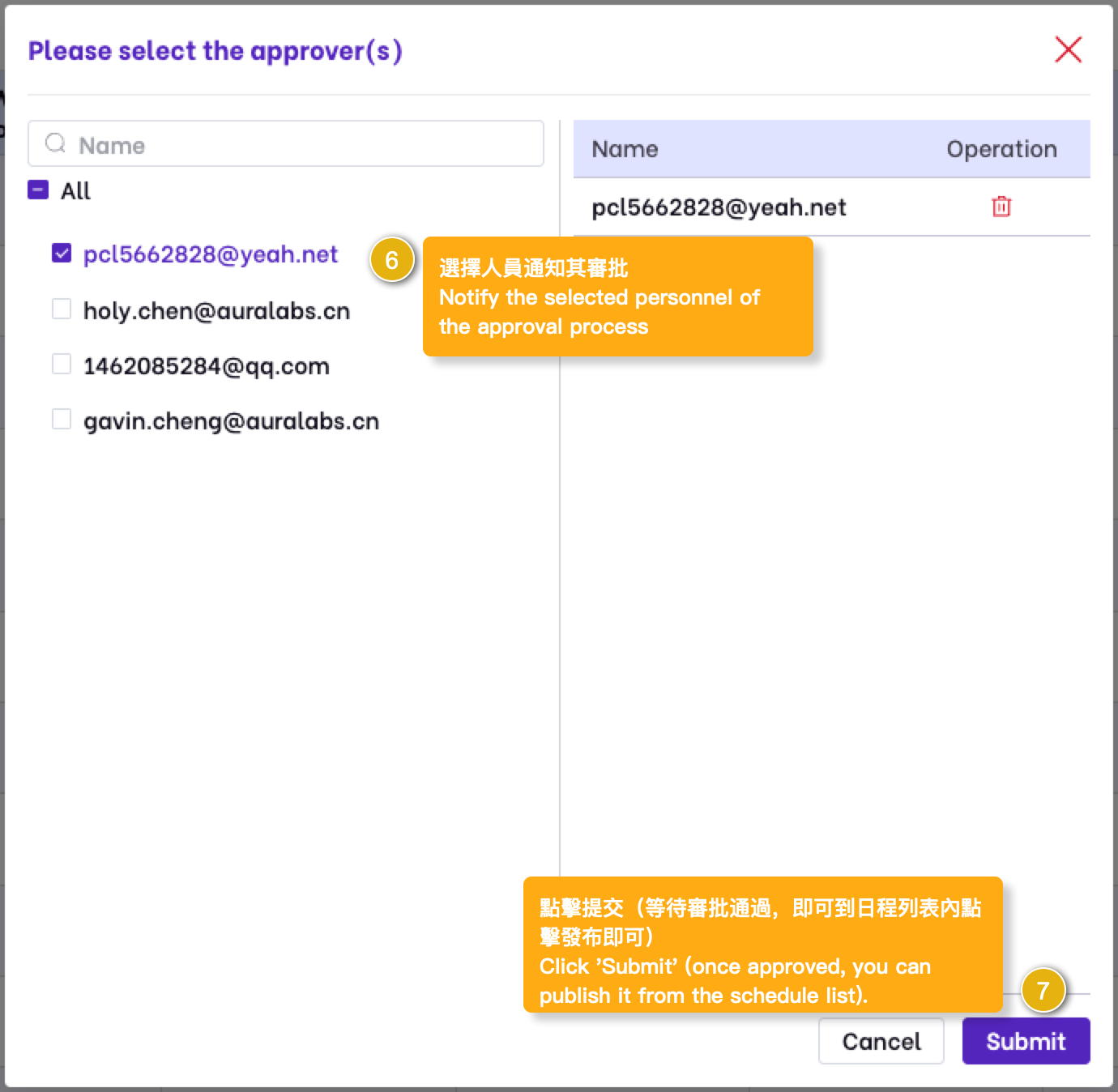Click the magnifier icon in the search box

point(55,144)
